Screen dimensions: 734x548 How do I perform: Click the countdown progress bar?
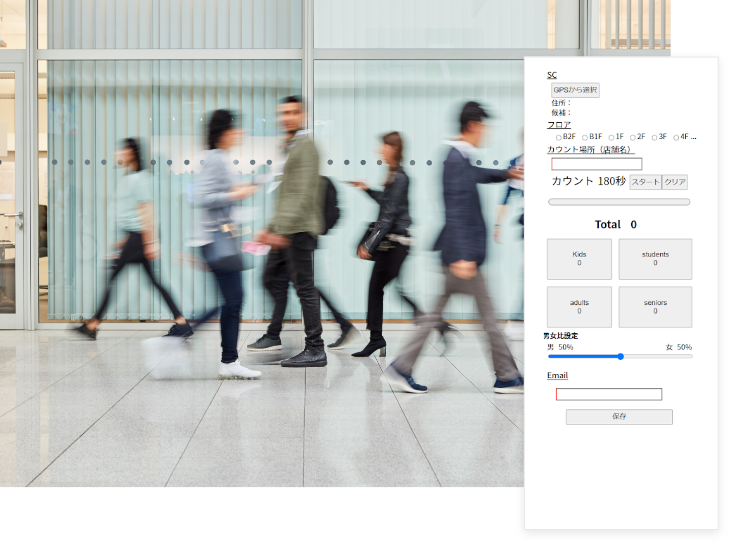pyautogui.click(x=619, y=202)
